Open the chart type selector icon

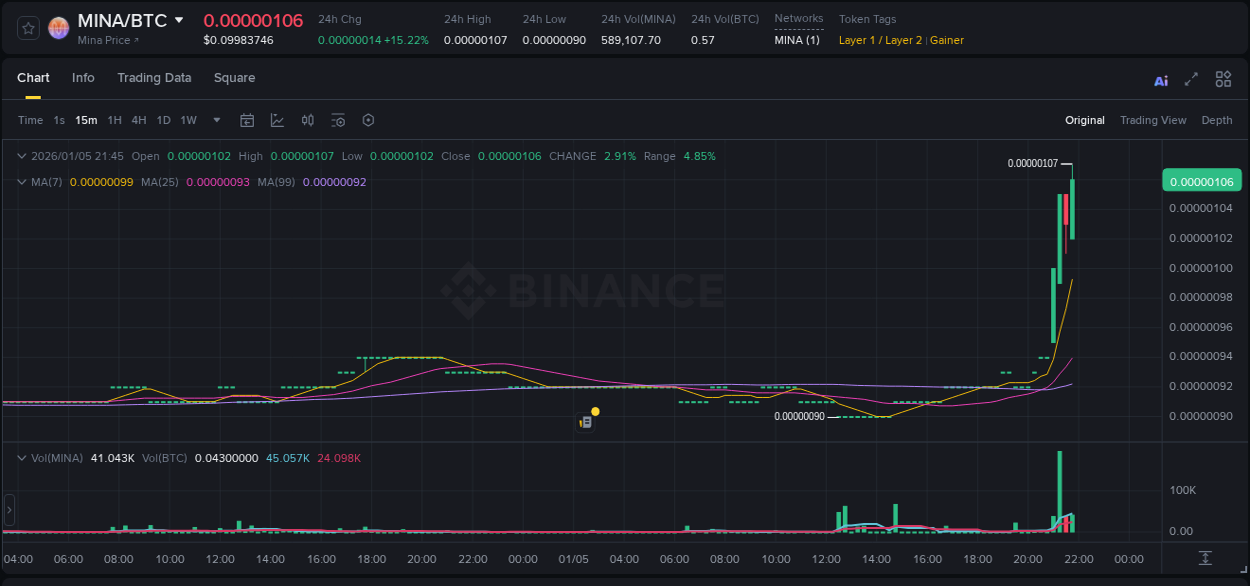[x=277, y=120]
